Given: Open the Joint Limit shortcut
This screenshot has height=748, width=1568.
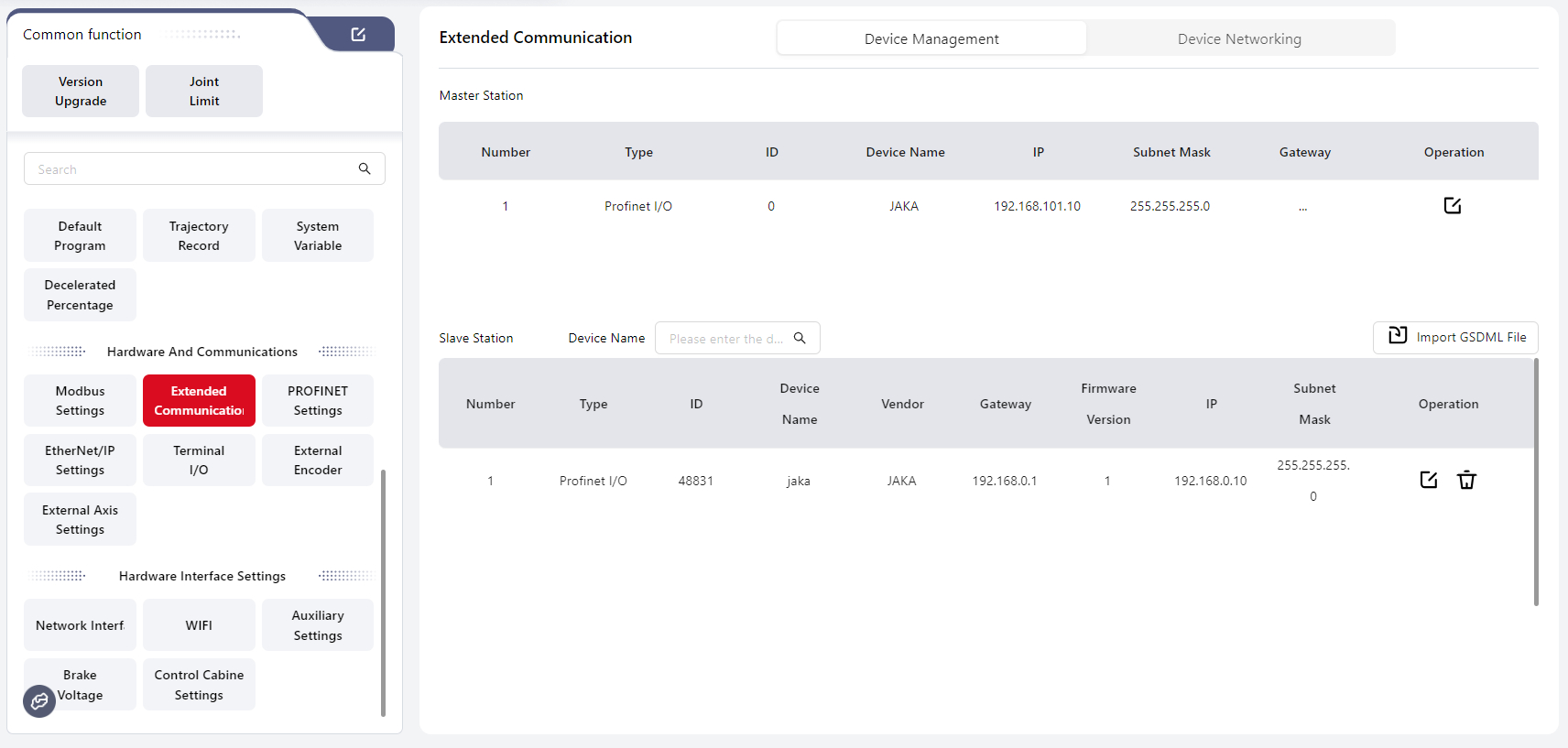Looking at the screenshot, I should pos(204,92).
